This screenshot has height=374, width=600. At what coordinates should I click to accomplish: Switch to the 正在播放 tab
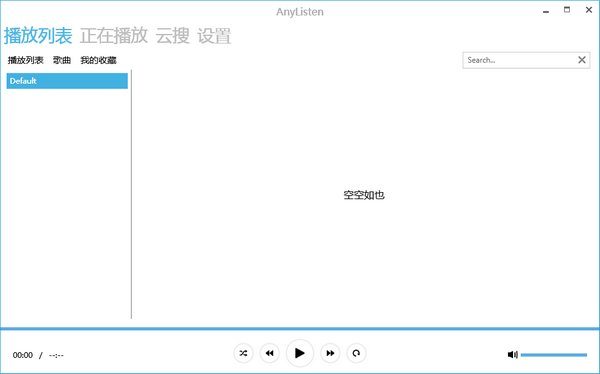[114, 36]
